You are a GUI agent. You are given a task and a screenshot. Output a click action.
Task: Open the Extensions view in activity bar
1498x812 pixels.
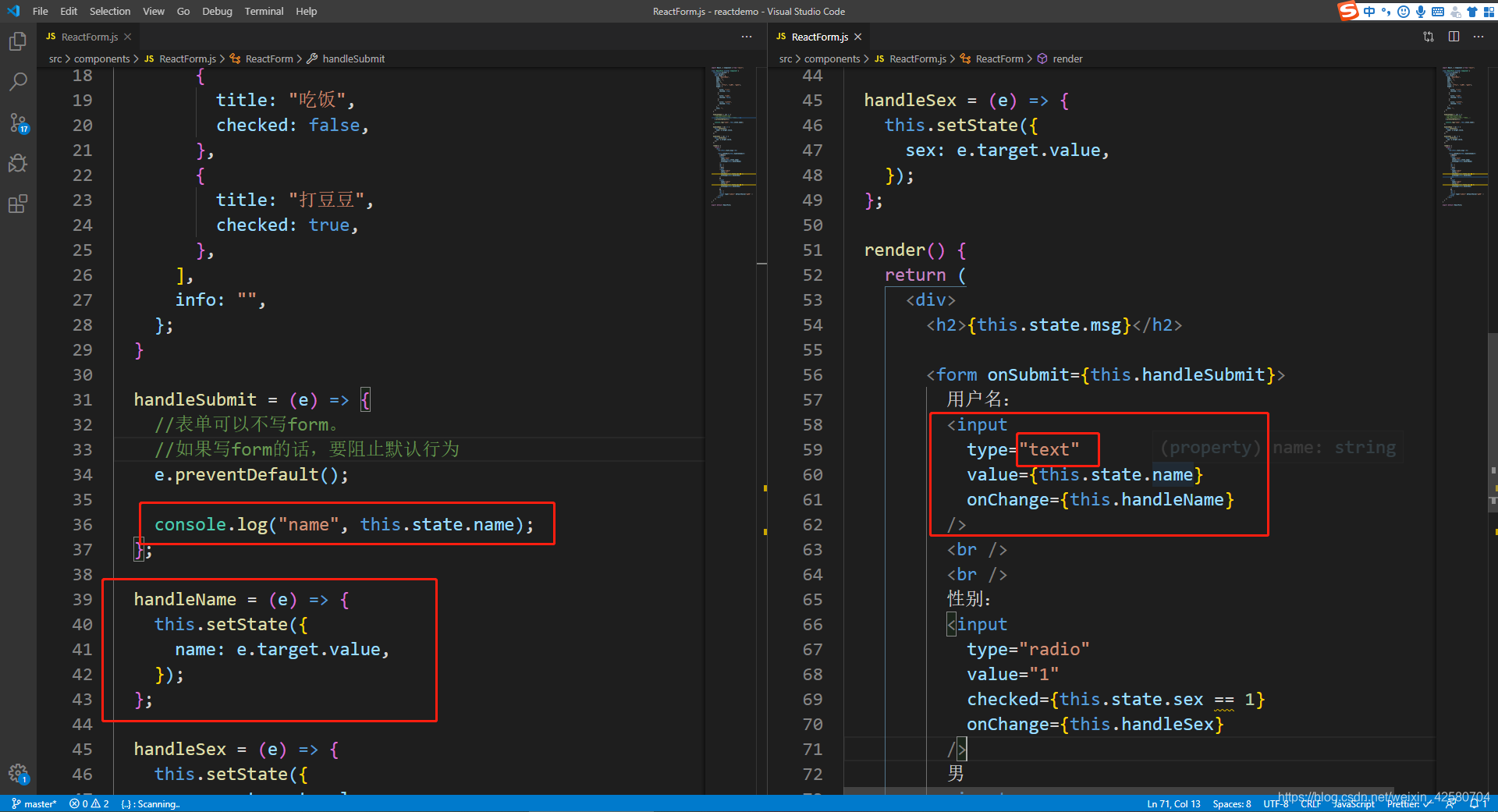click(18, 204)
